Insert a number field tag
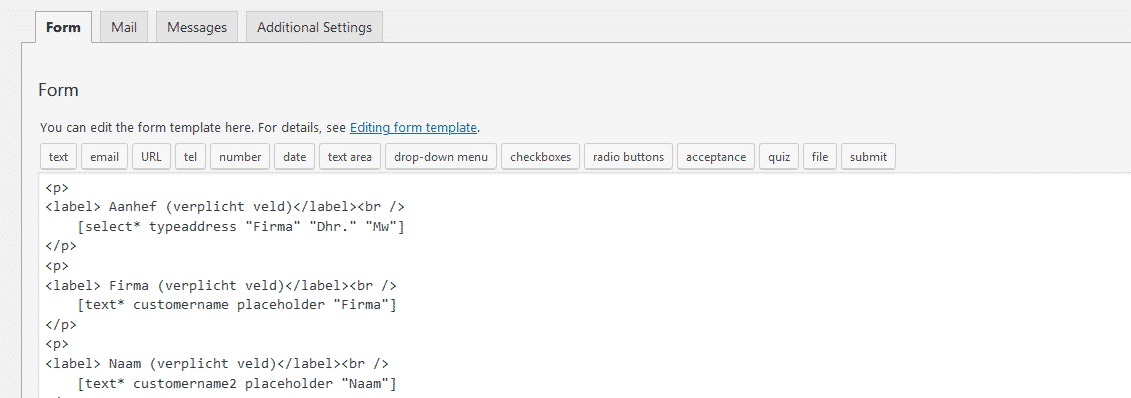The height and width of the screenshot is (398, 1131). [x=240, y=156]
